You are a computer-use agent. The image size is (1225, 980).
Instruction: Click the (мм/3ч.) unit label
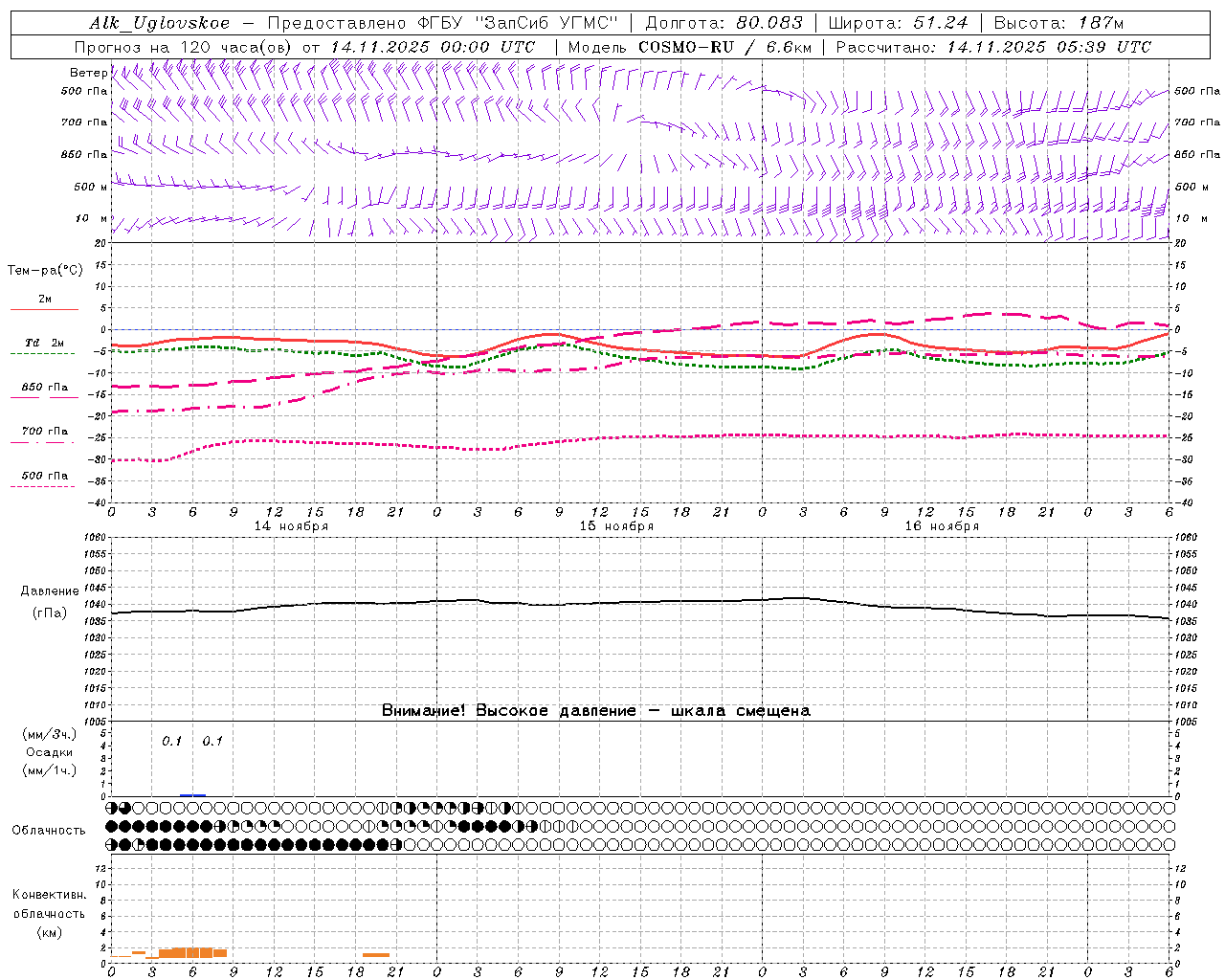coord(50,734)
